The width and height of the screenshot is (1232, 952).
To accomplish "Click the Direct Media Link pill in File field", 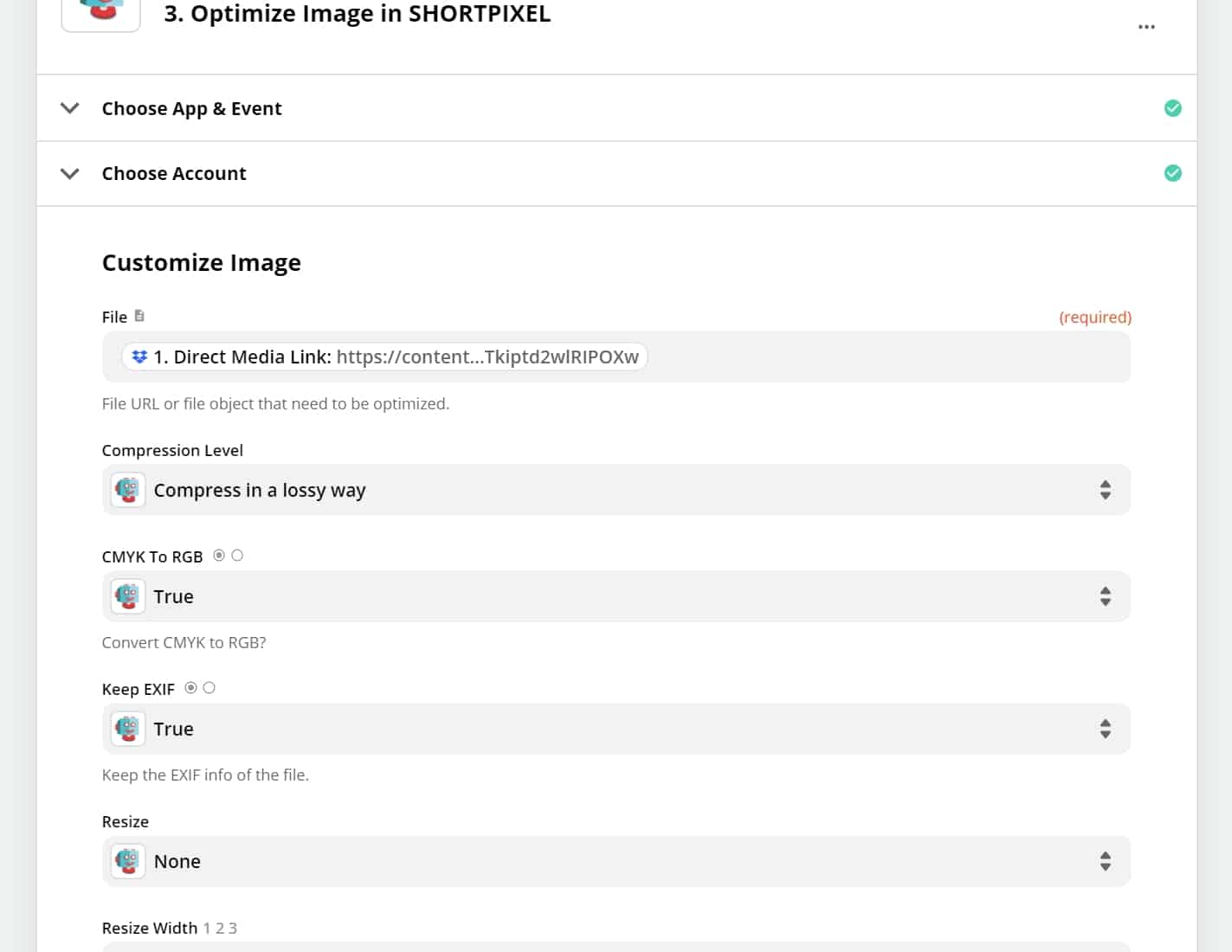I will coord(385,357).
